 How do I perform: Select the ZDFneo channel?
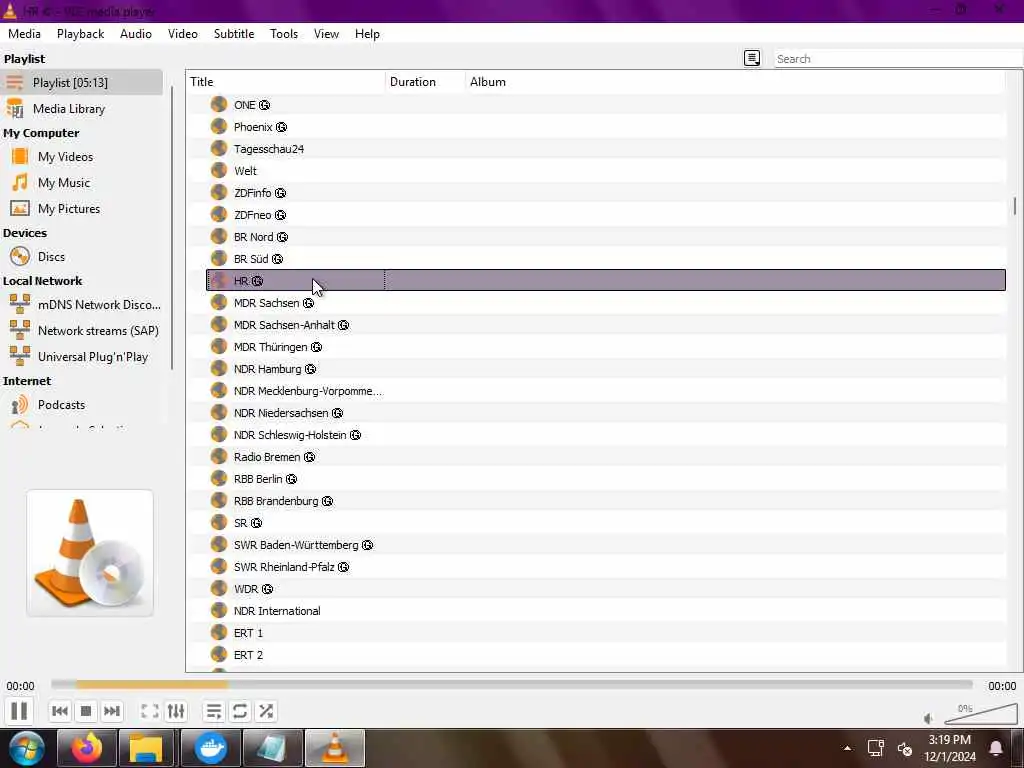click(605, 215)
